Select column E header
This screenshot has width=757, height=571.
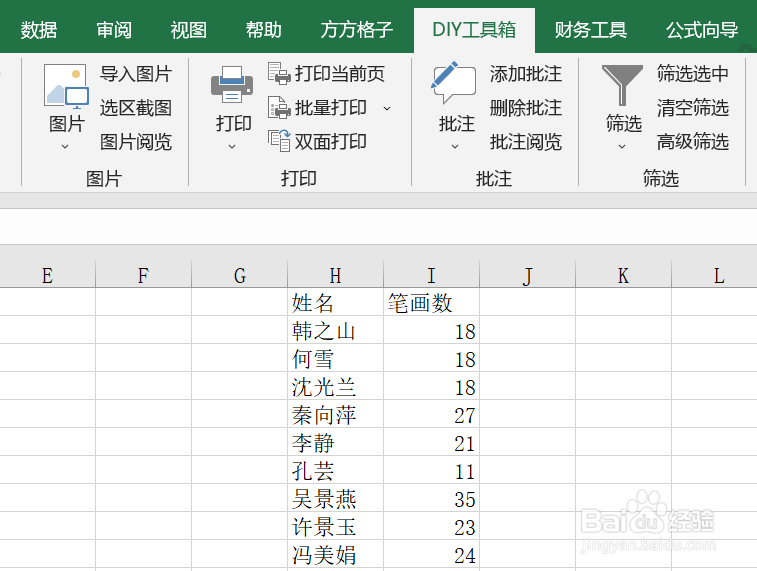point(47,275)
